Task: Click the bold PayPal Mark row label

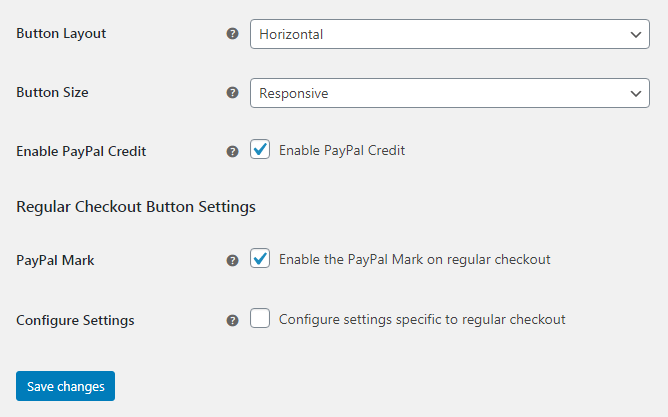Action: [x=55, y=260]
